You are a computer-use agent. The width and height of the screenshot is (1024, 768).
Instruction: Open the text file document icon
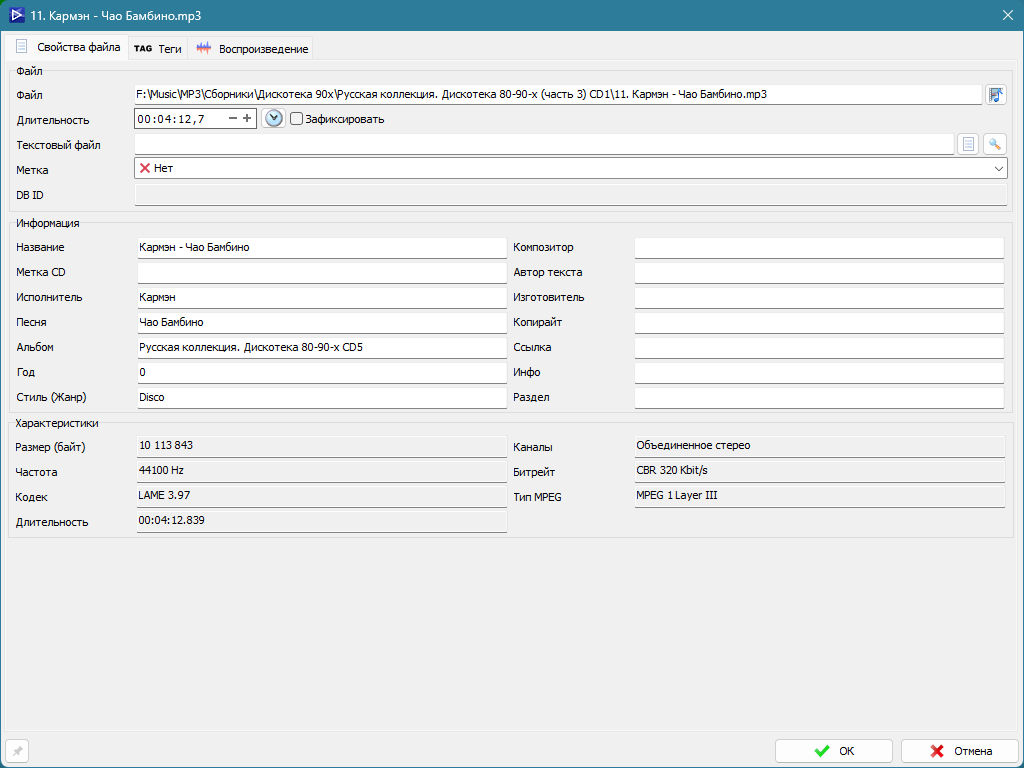(968, 144)
